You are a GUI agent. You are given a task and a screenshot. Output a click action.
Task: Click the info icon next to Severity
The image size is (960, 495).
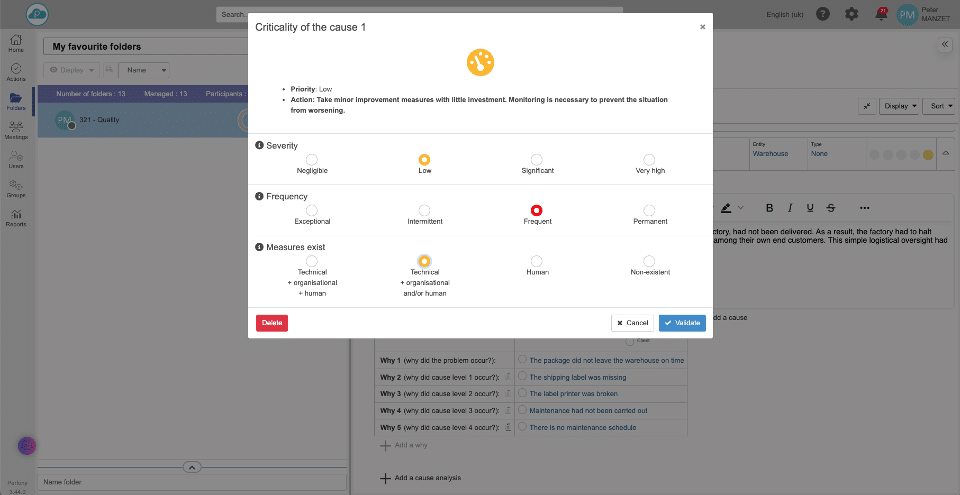pos(260,146)
